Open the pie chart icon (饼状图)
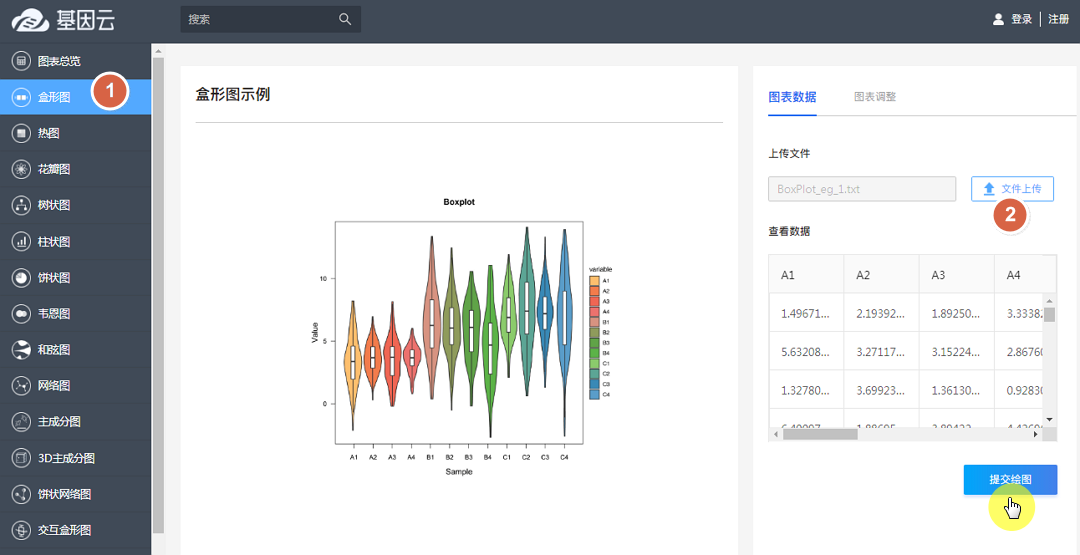The image size is (1080, 555). click(x=20, y=277)
